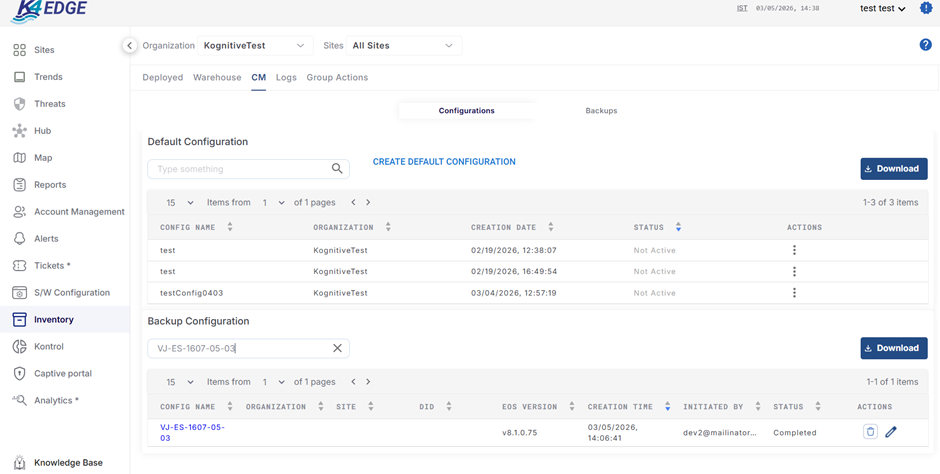Open the test test user menu
This screenshot has width=940, height=474.
(882, 9)
